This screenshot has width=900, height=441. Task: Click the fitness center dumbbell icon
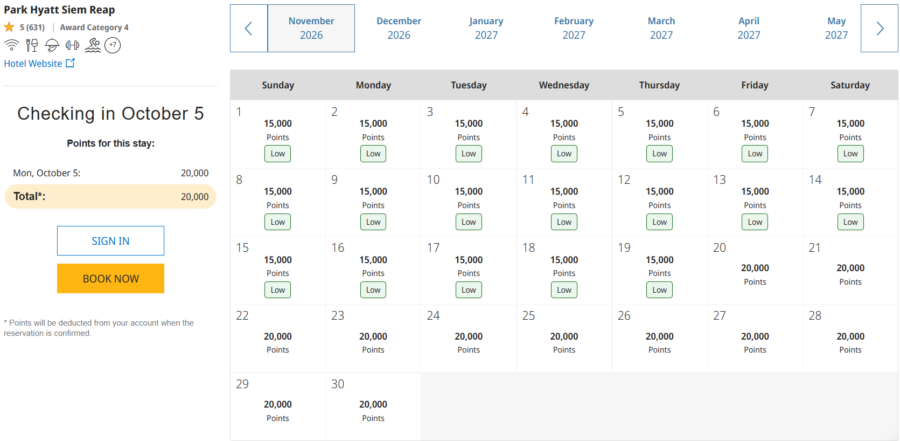(x=72, y=45)
